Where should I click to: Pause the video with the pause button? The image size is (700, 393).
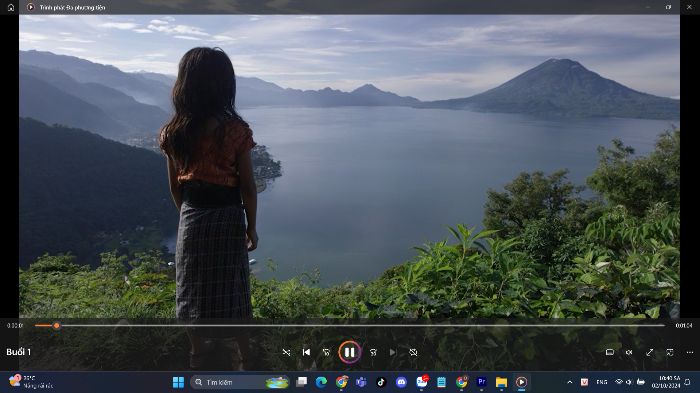[349, 352]
